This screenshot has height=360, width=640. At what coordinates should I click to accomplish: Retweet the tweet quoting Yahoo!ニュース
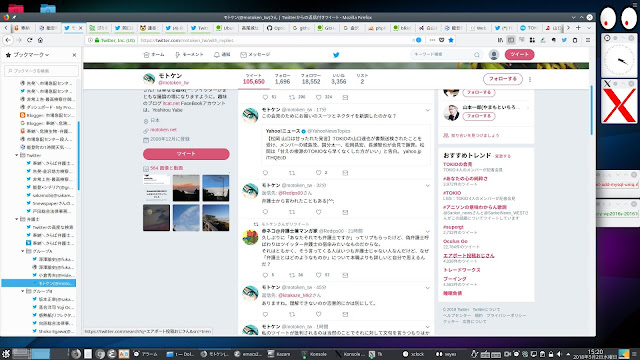(x=292, y=173)
